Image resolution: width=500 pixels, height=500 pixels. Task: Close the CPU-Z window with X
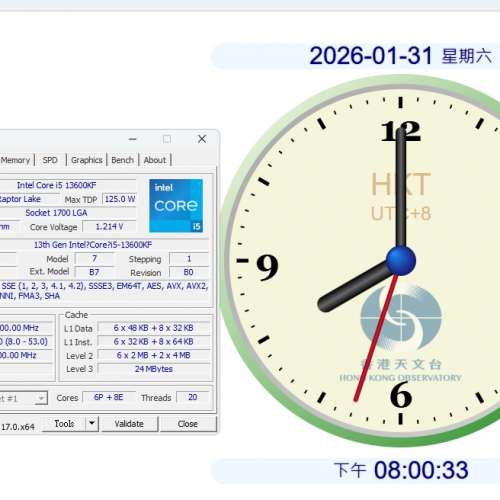(202, 139)
